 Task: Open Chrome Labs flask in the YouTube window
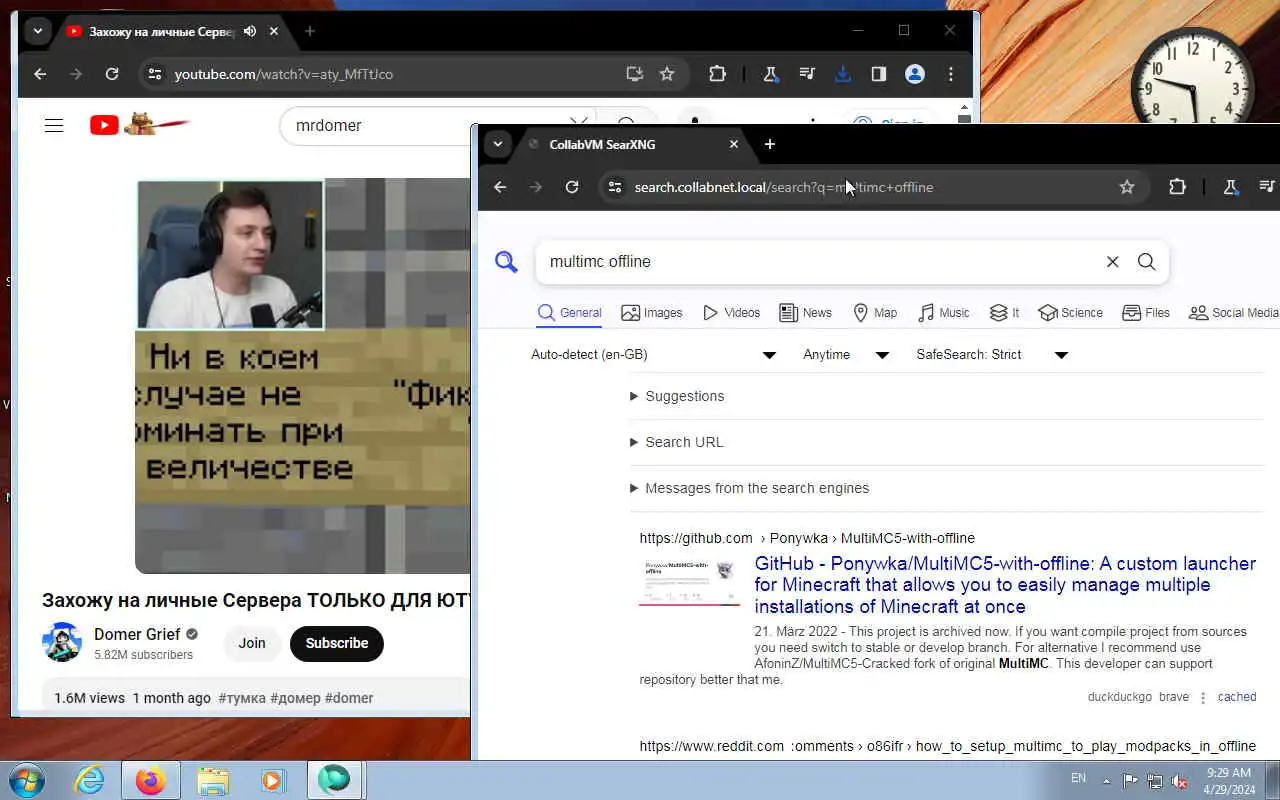pos(770,74)
